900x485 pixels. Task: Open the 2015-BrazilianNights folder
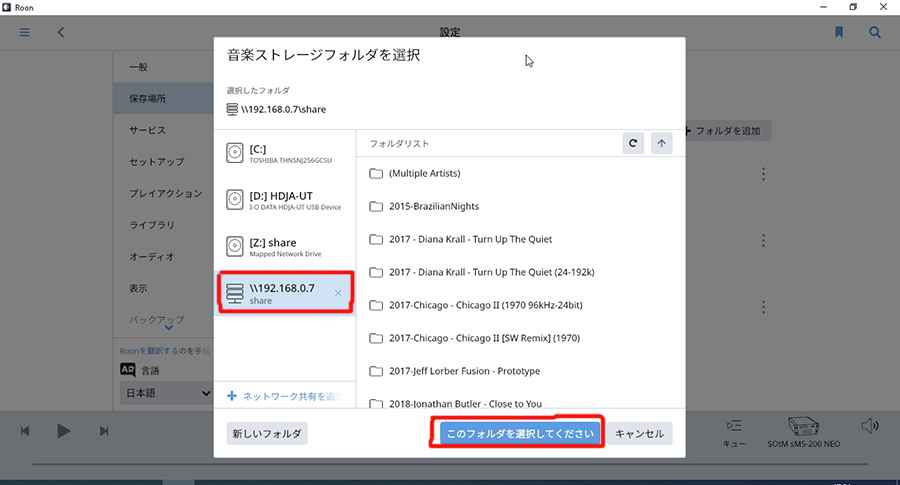coord(434,206)
